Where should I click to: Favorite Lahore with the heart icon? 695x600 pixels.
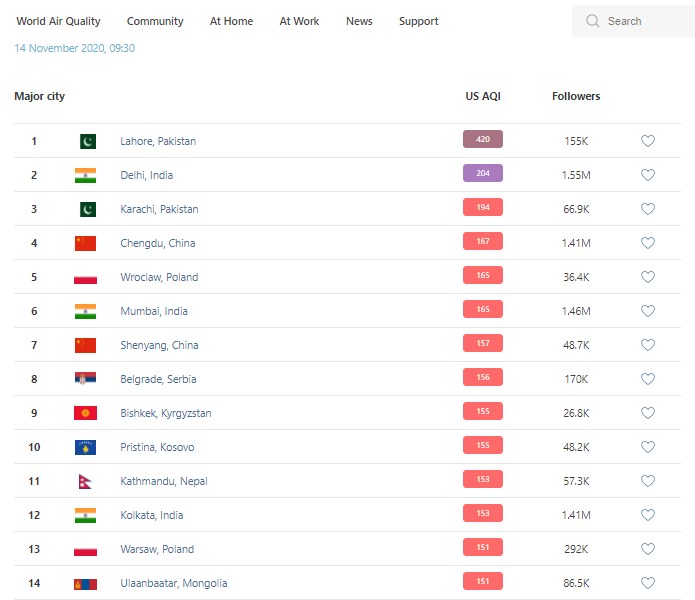tap(648, 141)
